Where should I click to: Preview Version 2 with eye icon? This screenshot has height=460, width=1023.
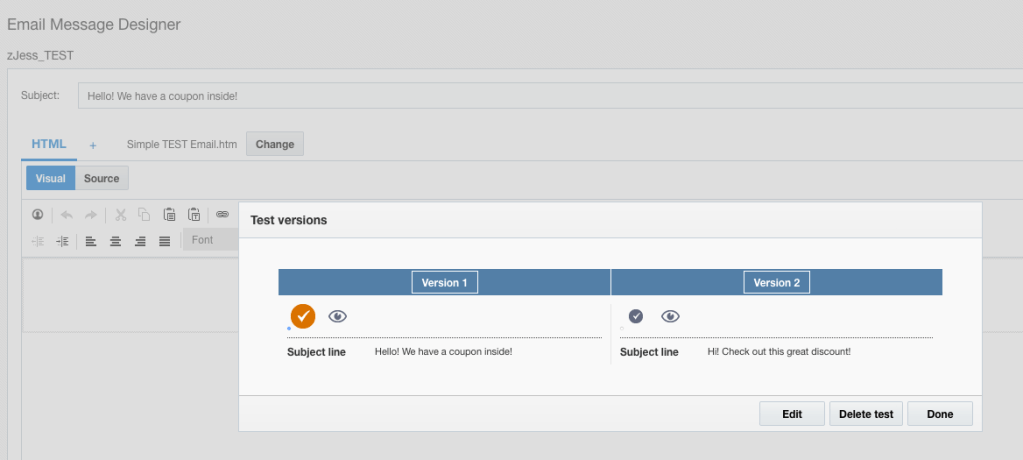click(670, 316)
